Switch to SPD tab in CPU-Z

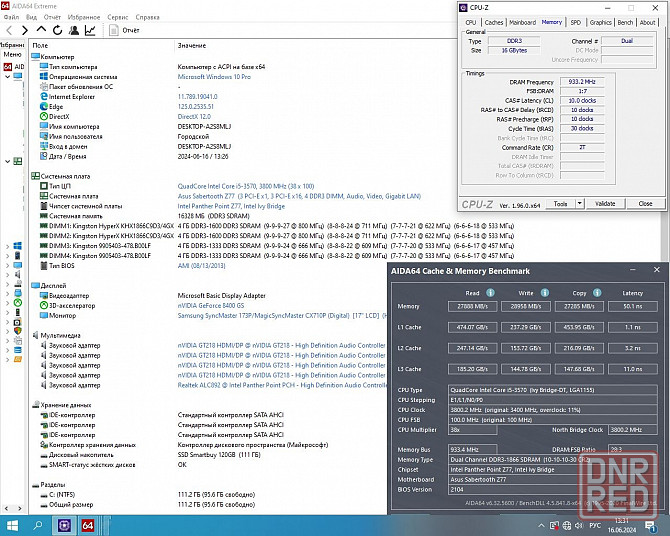[x=576, y=22]
